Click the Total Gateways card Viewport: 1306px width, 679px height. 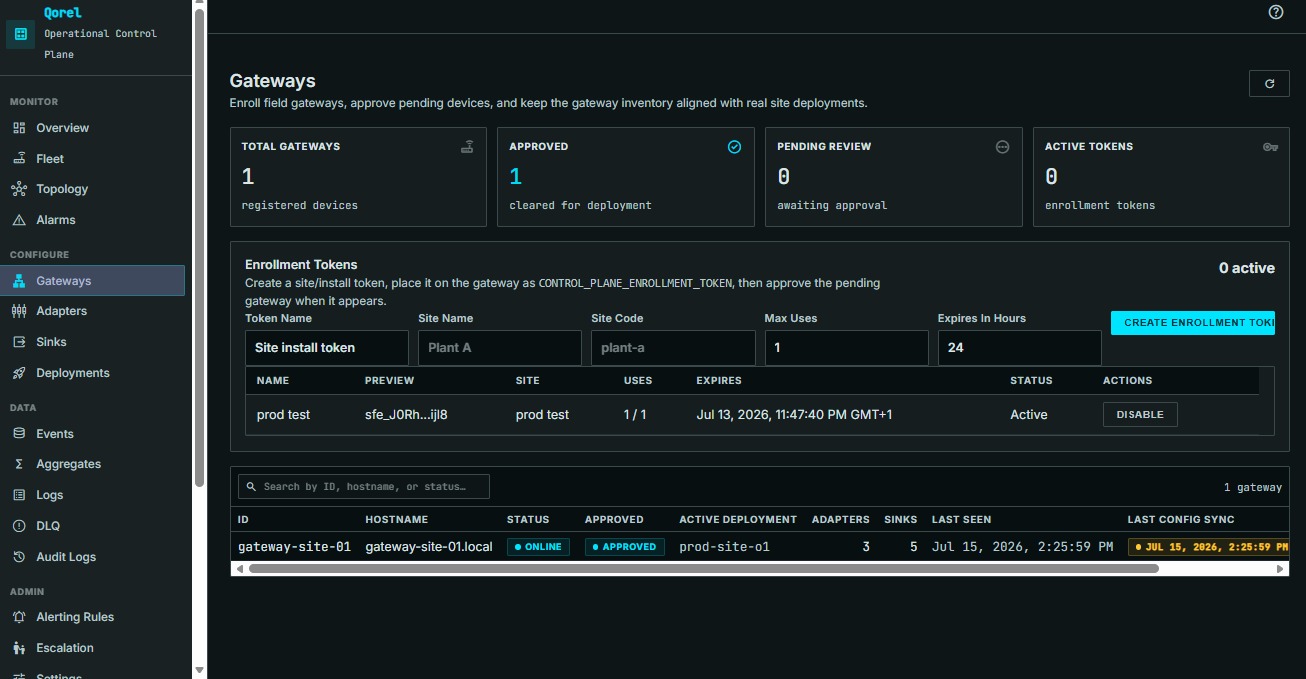click(x=358, y=177)
